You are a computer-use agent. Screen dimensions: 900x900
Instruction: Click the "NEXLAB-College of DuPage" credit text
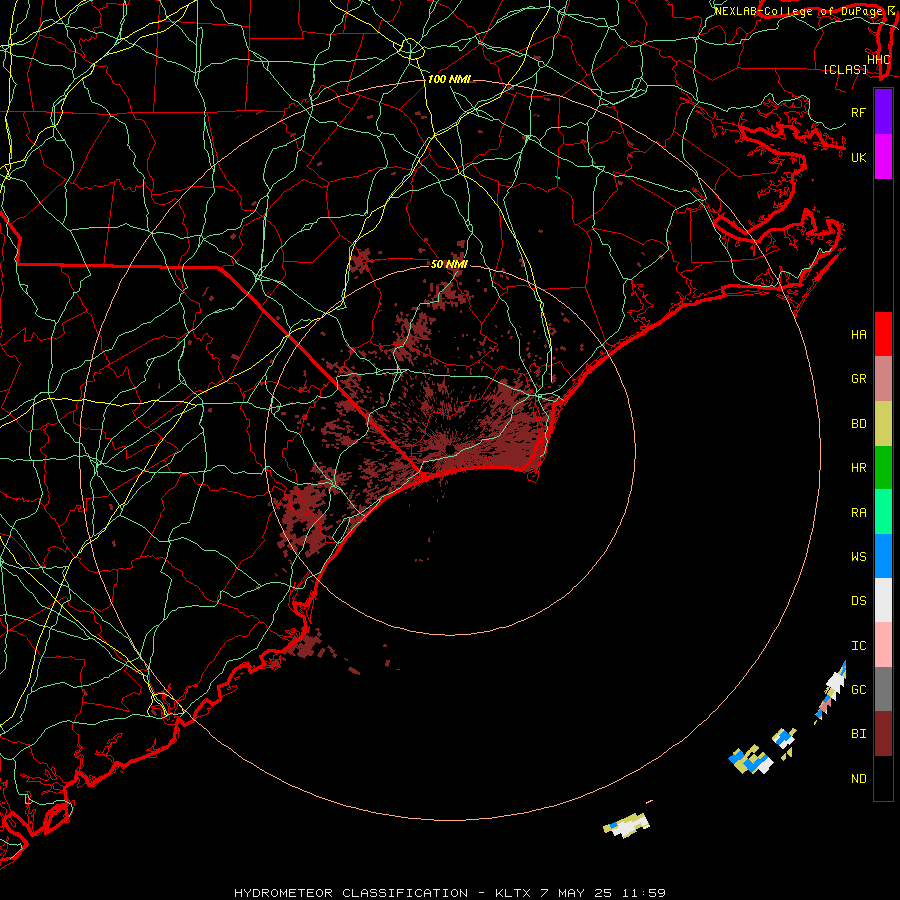point(797,11)
